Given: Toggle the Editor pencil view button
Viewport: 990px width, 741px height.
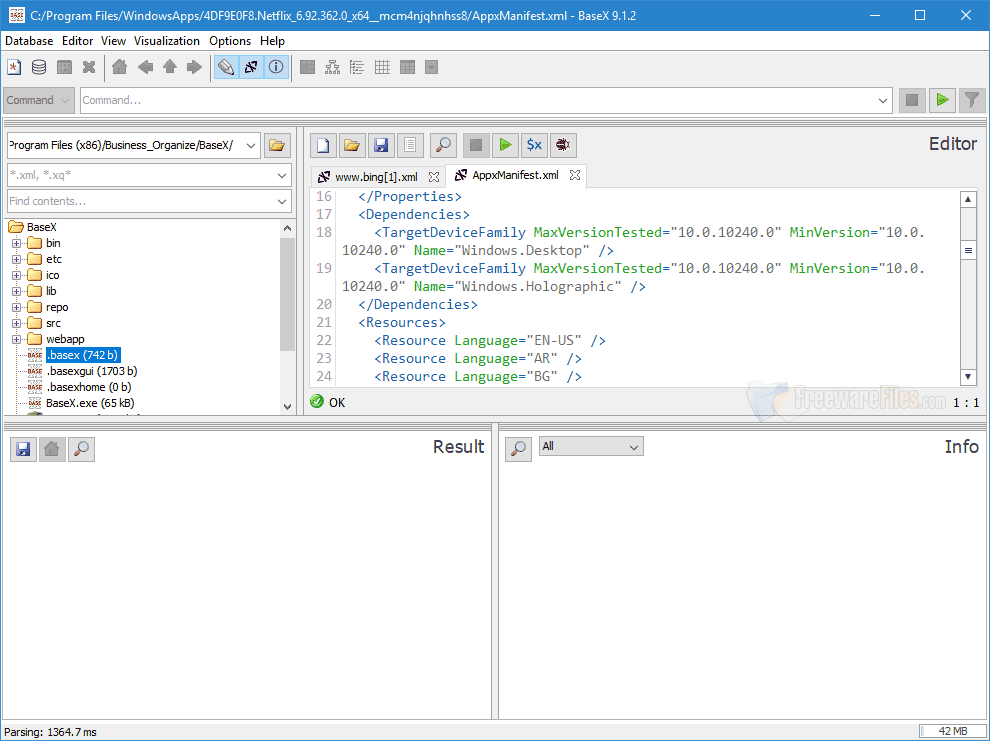Looking at the screenshot, I should coord(225,67).
